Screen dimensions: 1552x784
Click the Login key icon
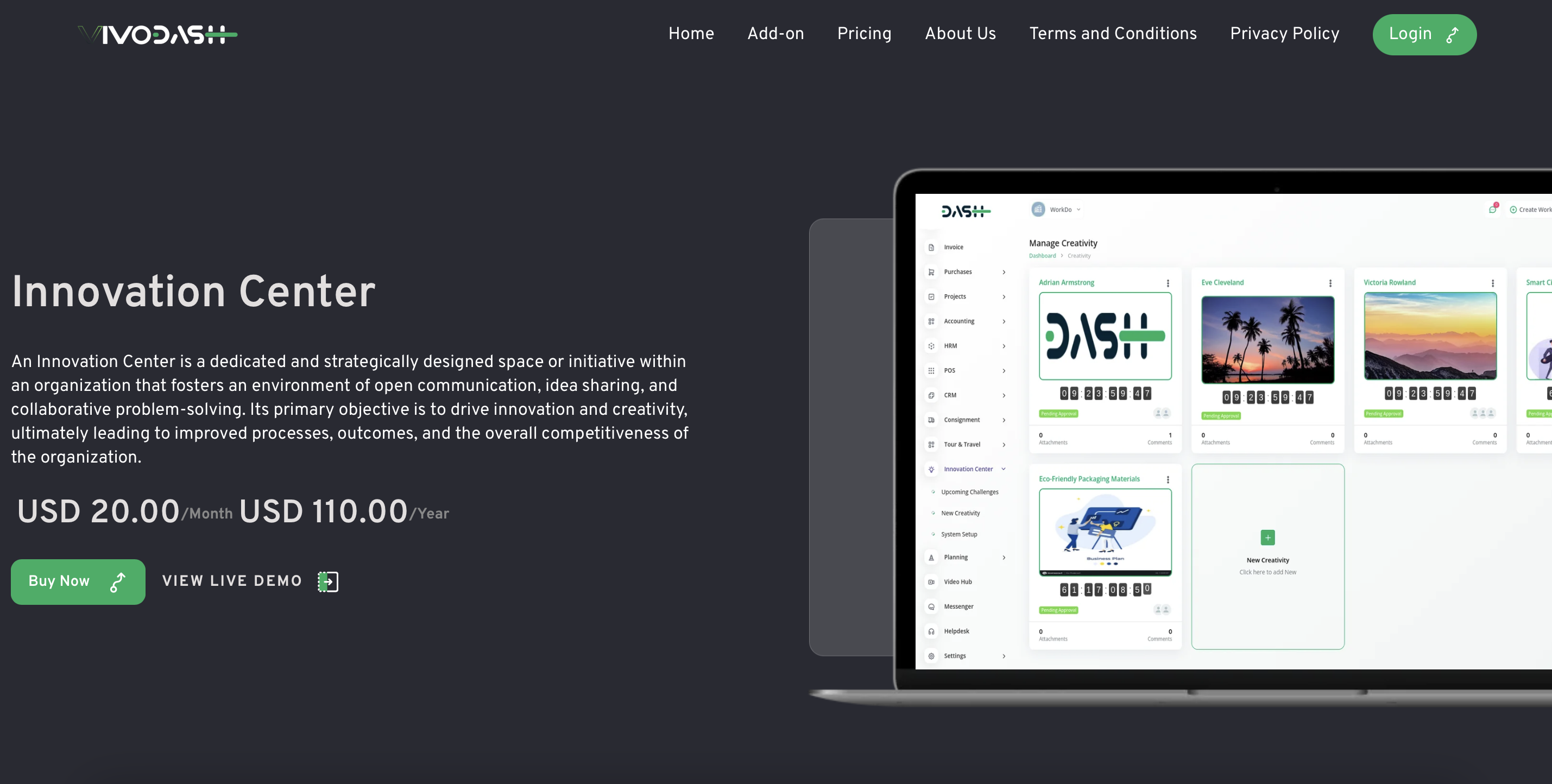pos(1452,34)
